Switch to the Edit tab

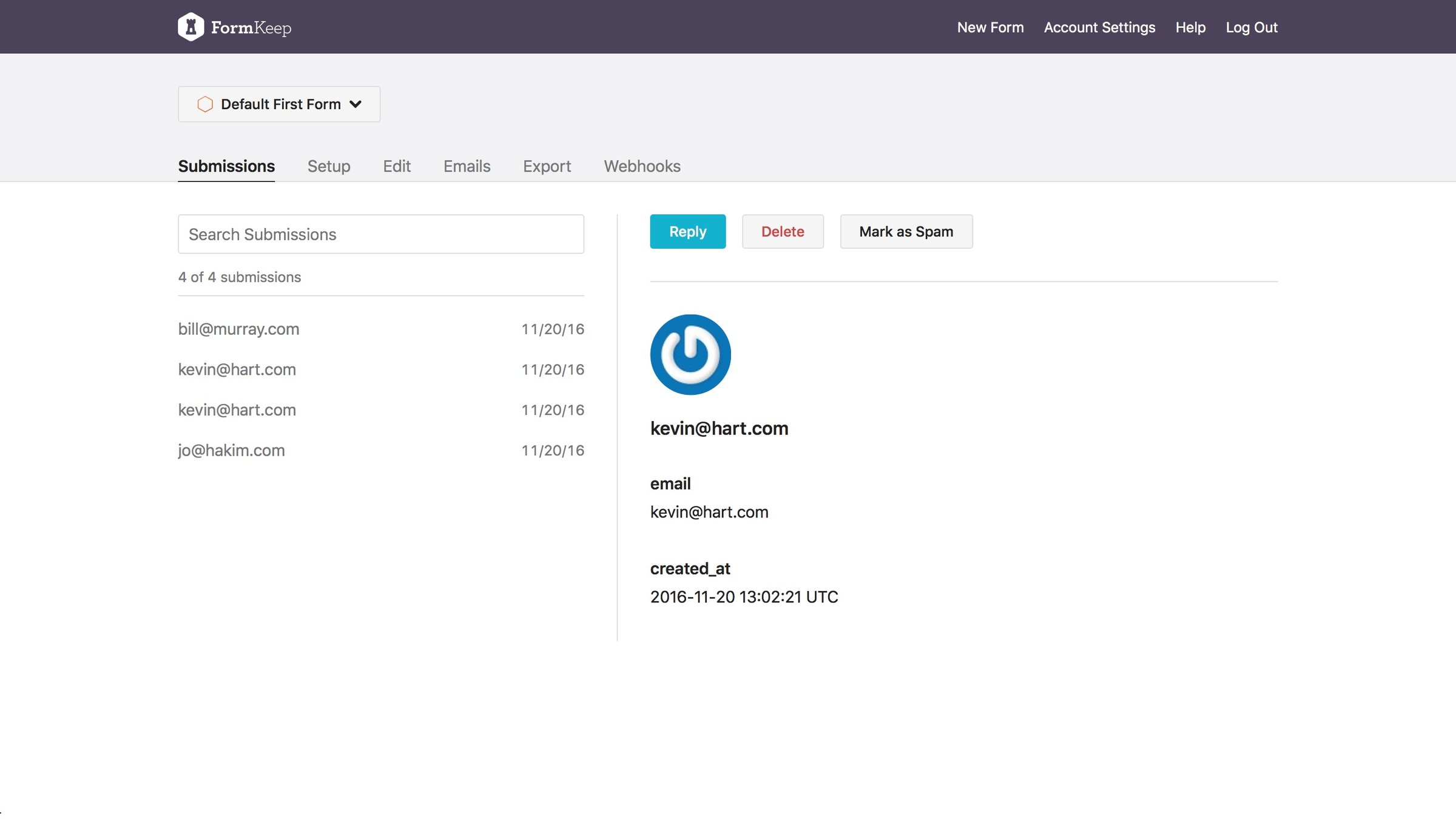(397, 166)
